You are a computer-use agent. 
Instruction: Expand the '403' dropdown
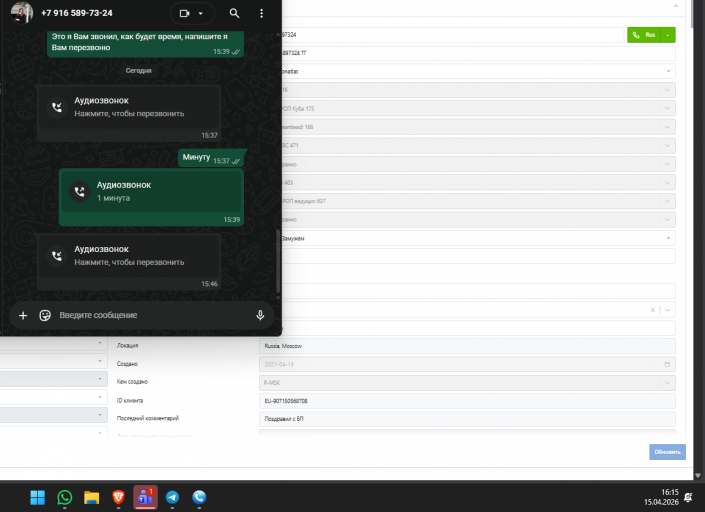(x=667, y=183)
